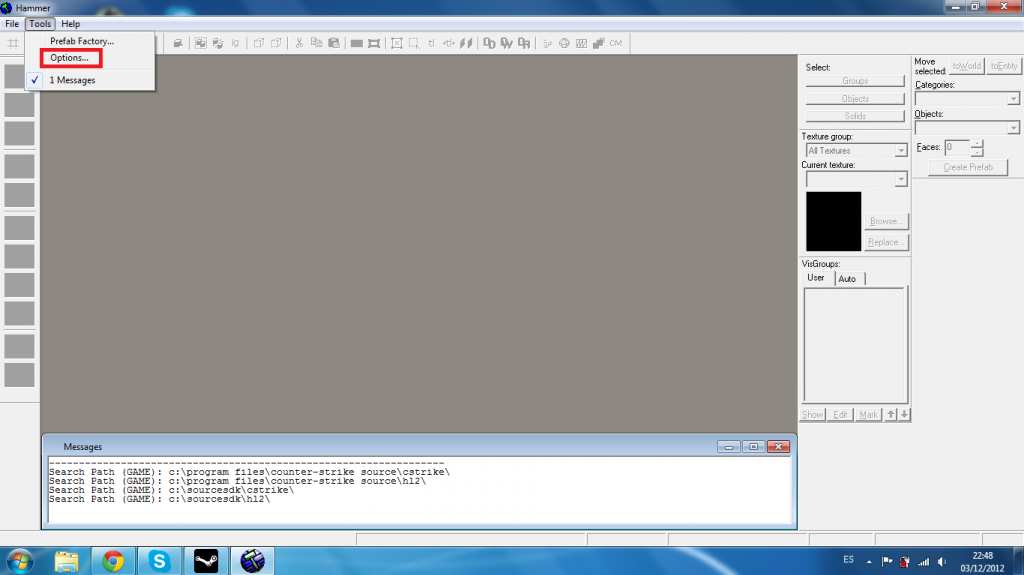Screen dimensions: 1024x575
Task: Click the Create Prefab button
Action: click(968, 167)
